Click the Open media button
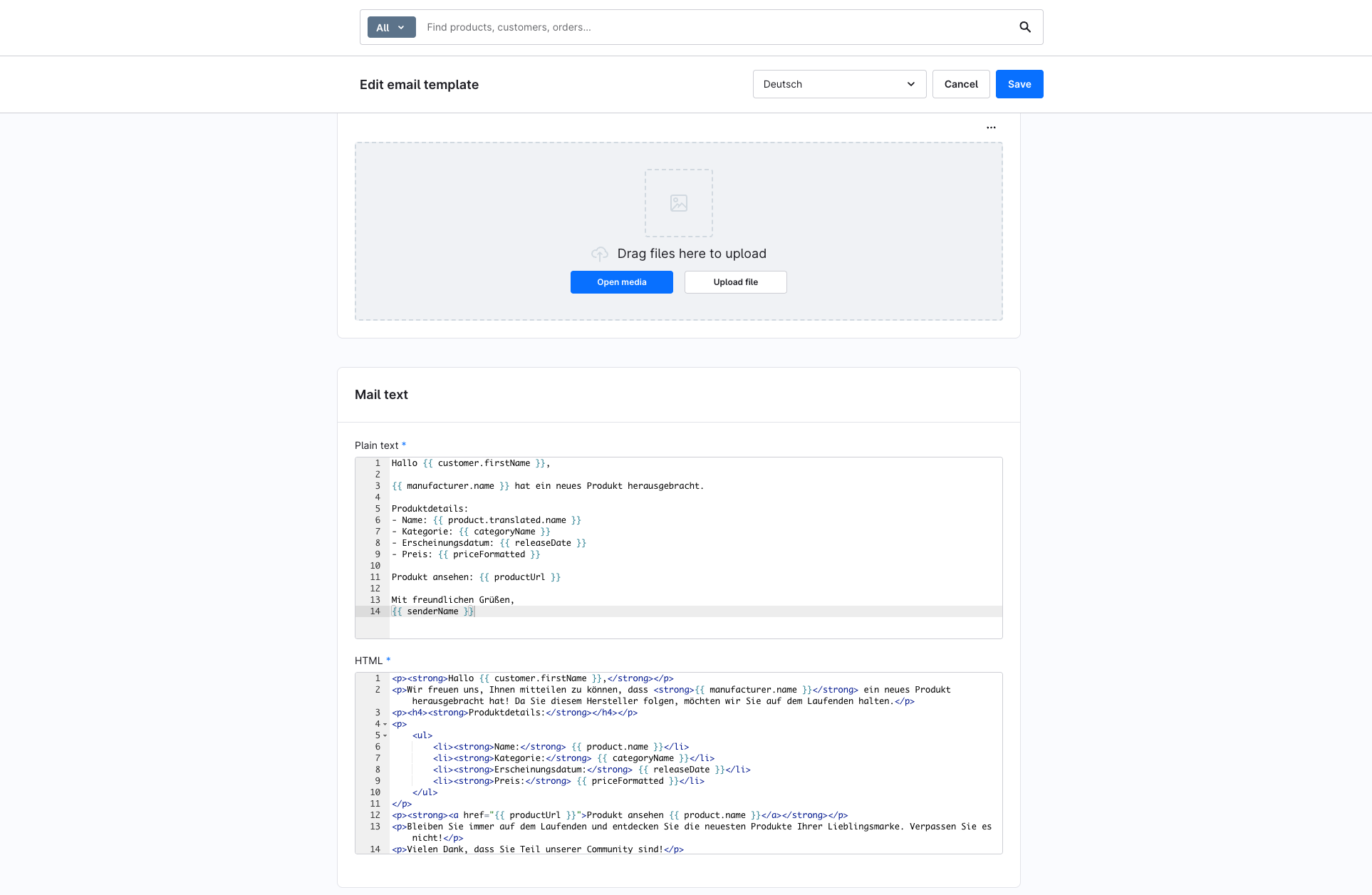Screen dimensions: 1372x895 coord(621,281)
